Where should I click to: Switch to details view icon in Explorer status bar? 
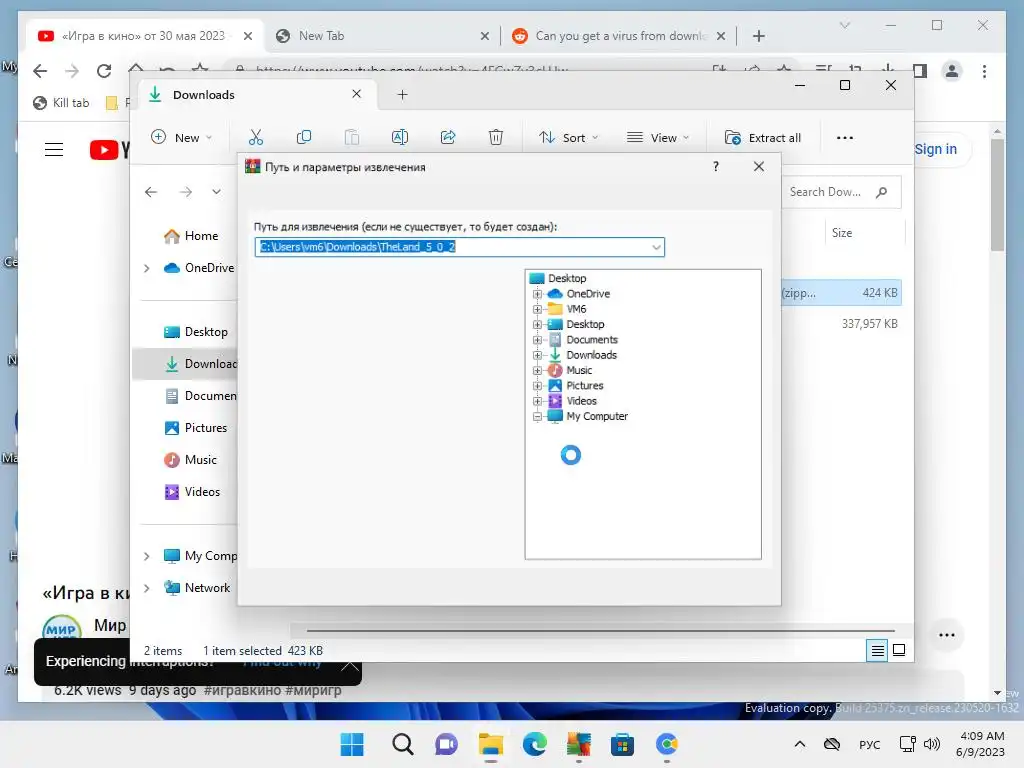pyautogui.click(x=878, y=650)
